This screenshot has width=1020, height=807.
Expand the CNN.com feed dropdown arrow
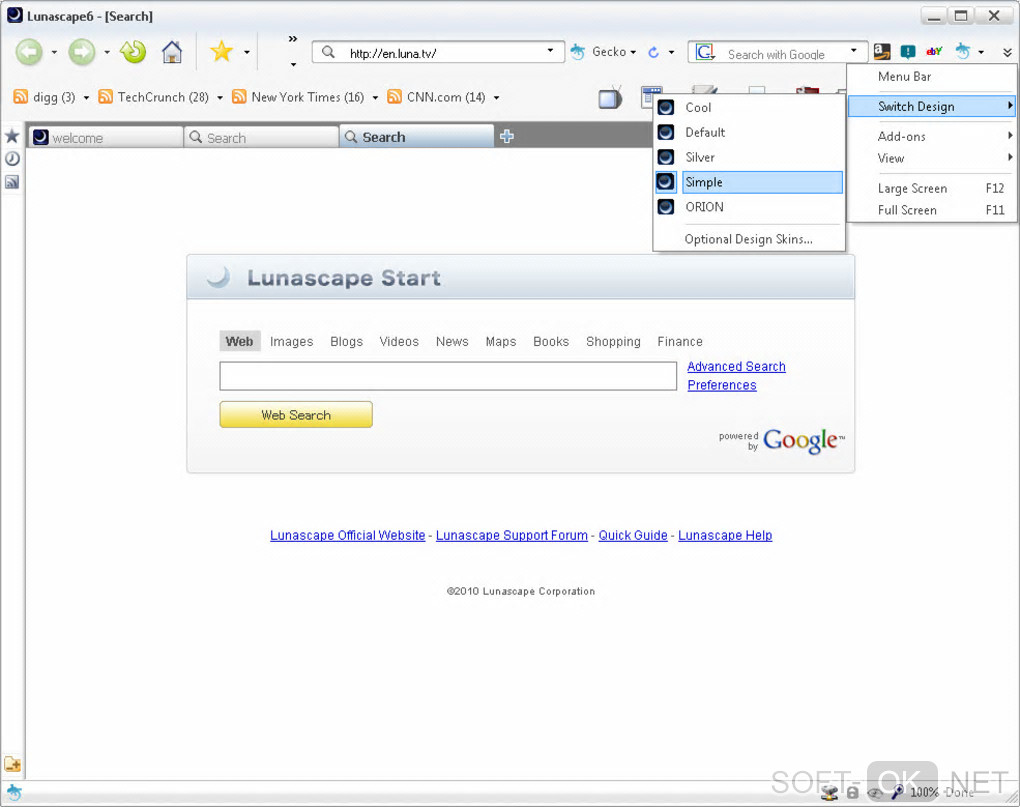point(496,98)
